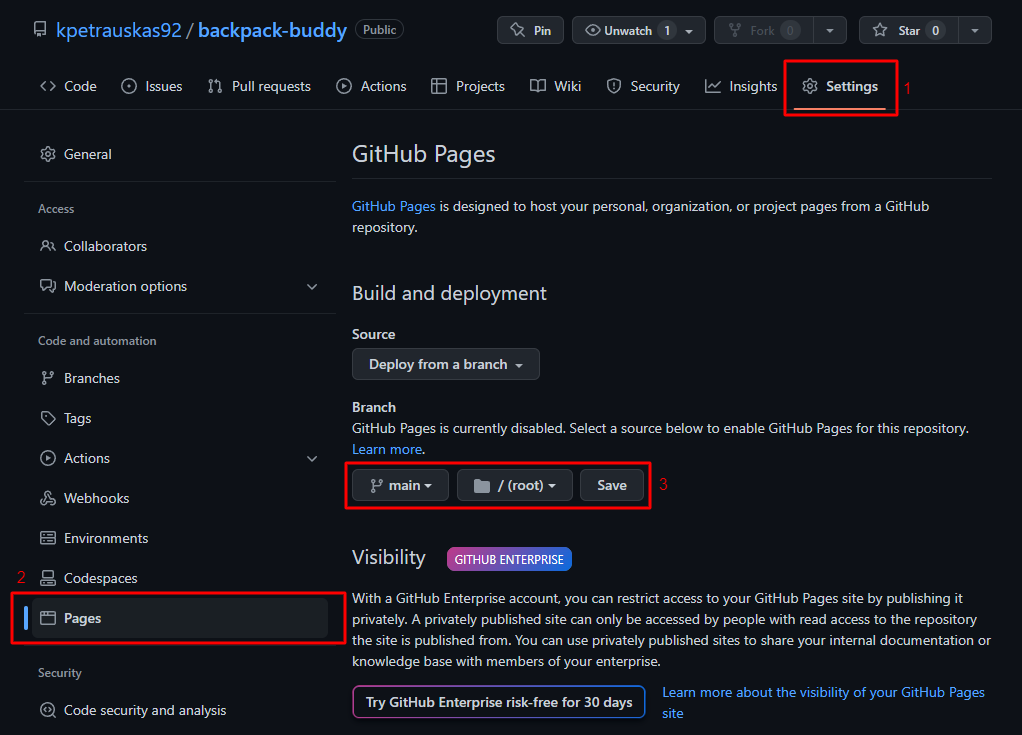Open Environments in sidebar
The image size is (1022, 735).
180,538
